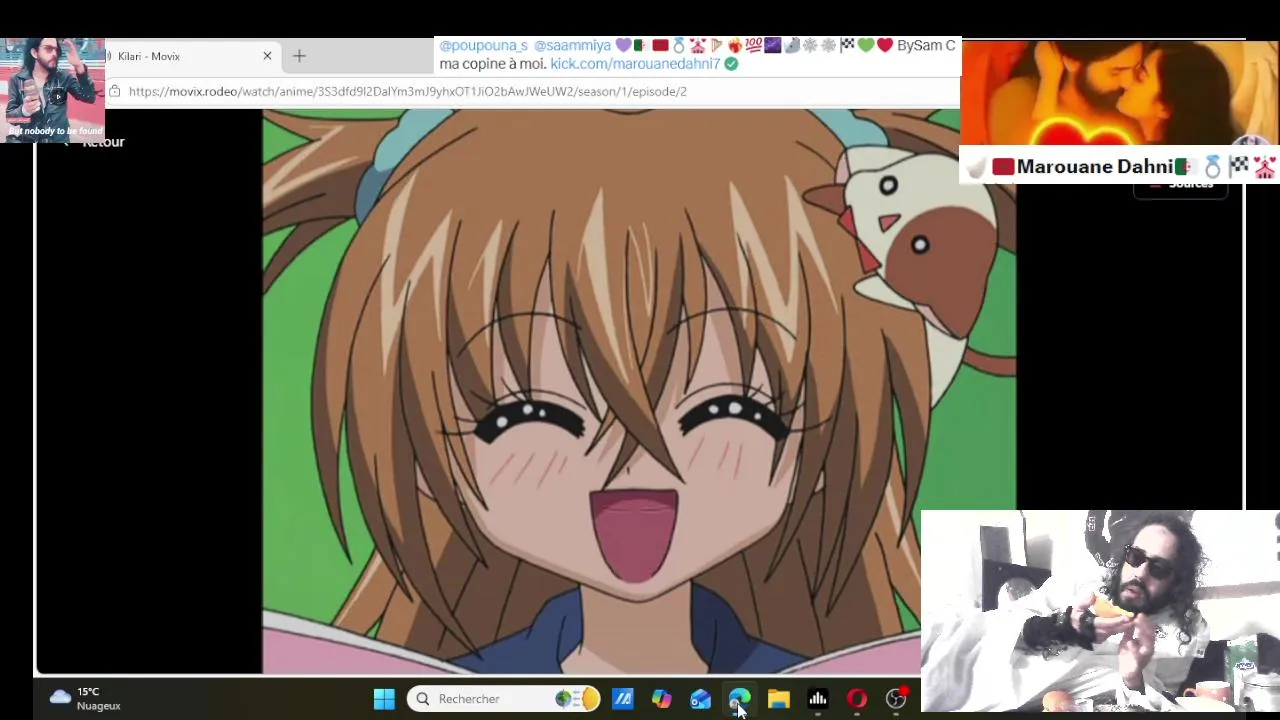Open a new browser tab
The width and height of the screenshot is (1280, 720).
tap(299, 56)
